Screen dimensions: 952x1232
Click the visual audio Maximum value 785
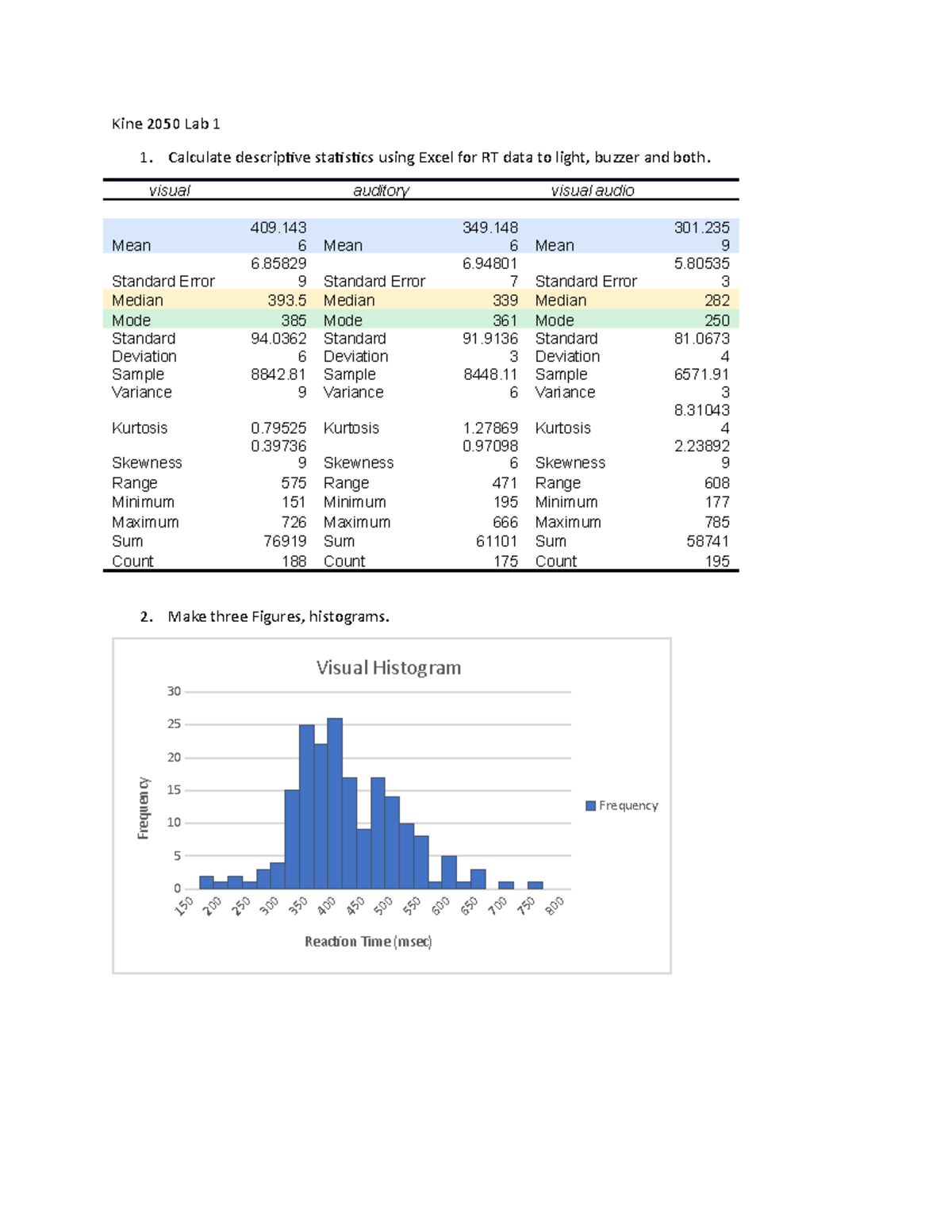[716, 523]
